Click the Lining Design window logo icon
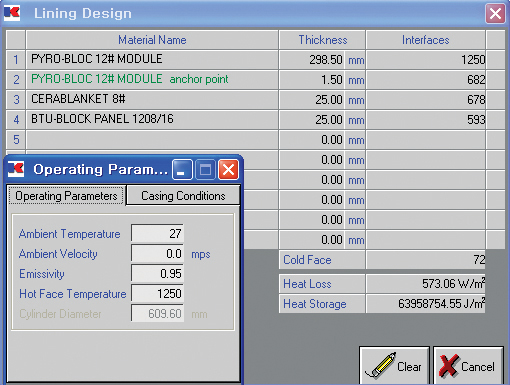The height and width of the screenshot is (385, 510). (x=12, y=13)
